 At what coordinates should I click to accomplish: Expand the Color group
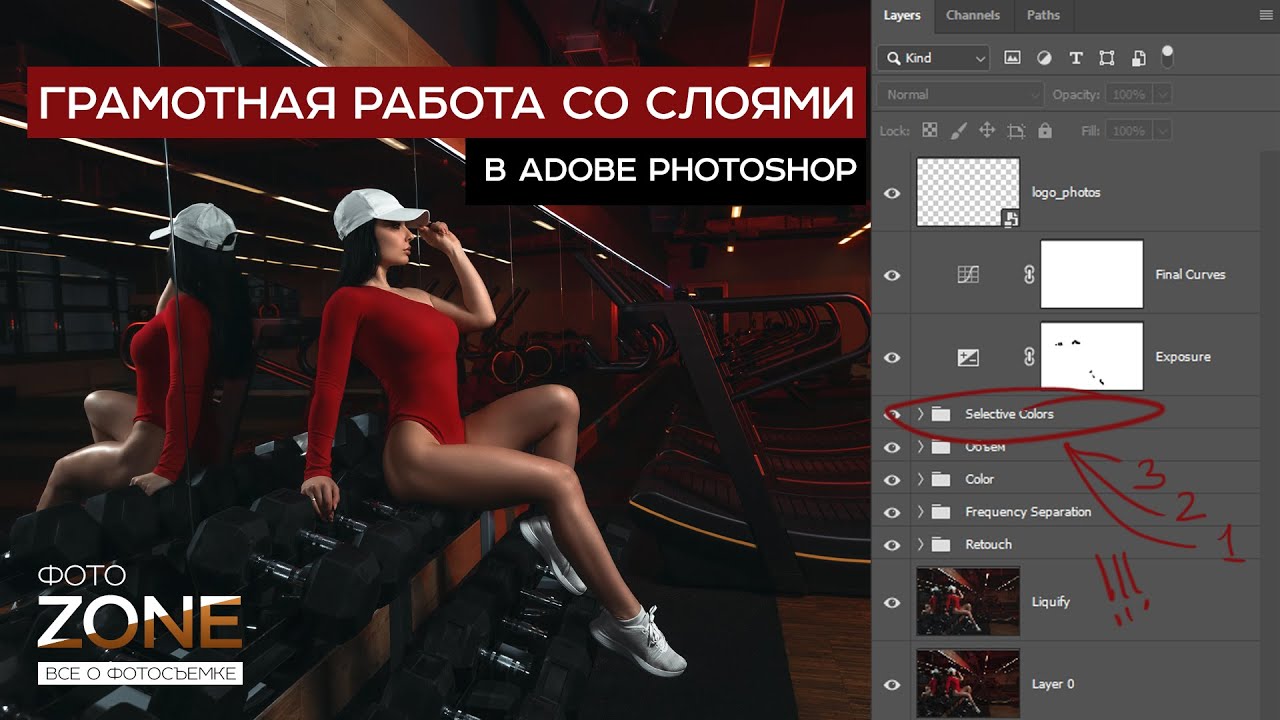point(920,479)
